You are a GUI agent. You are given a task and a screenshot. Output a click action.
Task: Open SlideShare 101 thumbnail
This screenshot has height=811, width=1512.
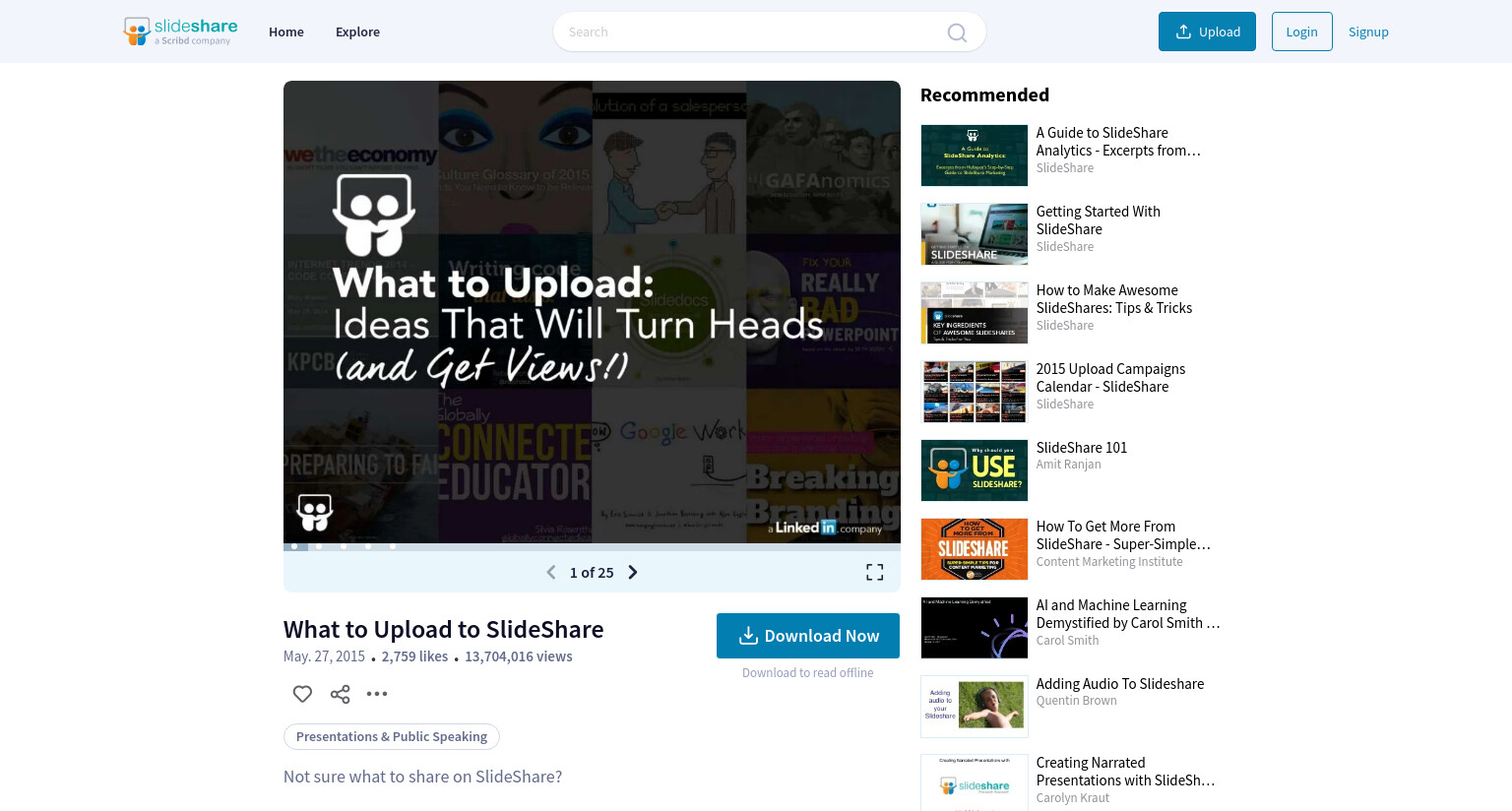[x=975, y=470]
